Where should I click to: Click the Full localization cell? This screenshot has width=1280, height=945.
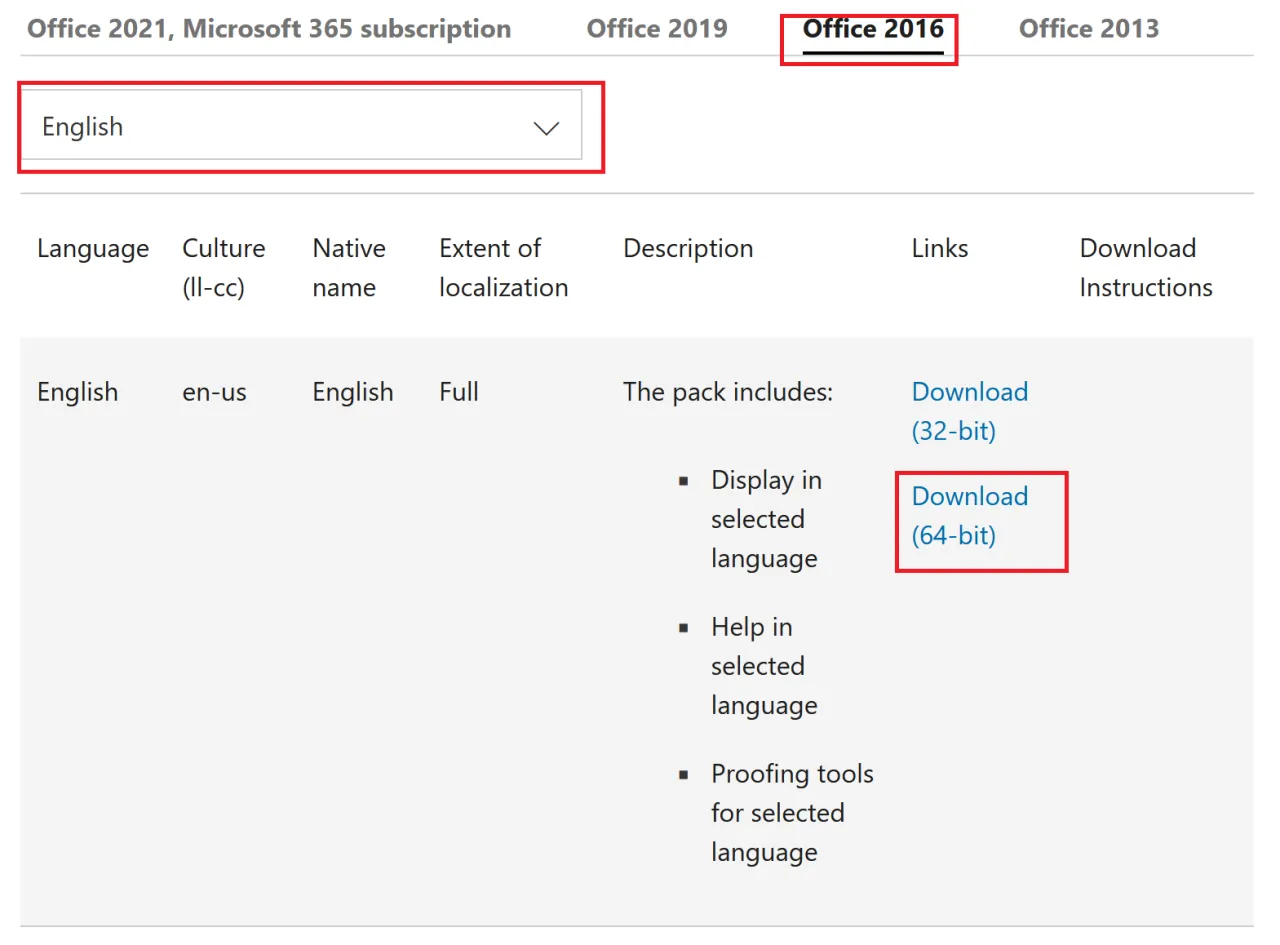[459, 392]
